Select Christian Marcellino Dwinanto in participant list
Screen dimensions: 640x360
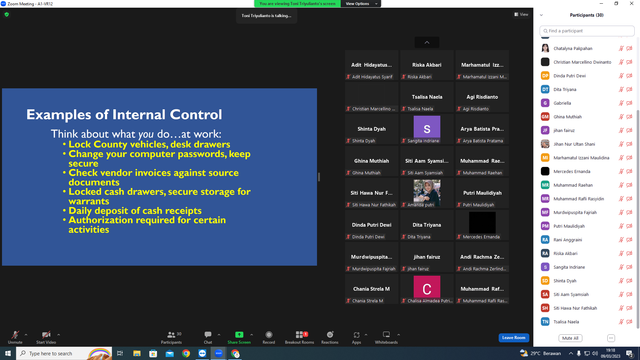pos(587,62)
